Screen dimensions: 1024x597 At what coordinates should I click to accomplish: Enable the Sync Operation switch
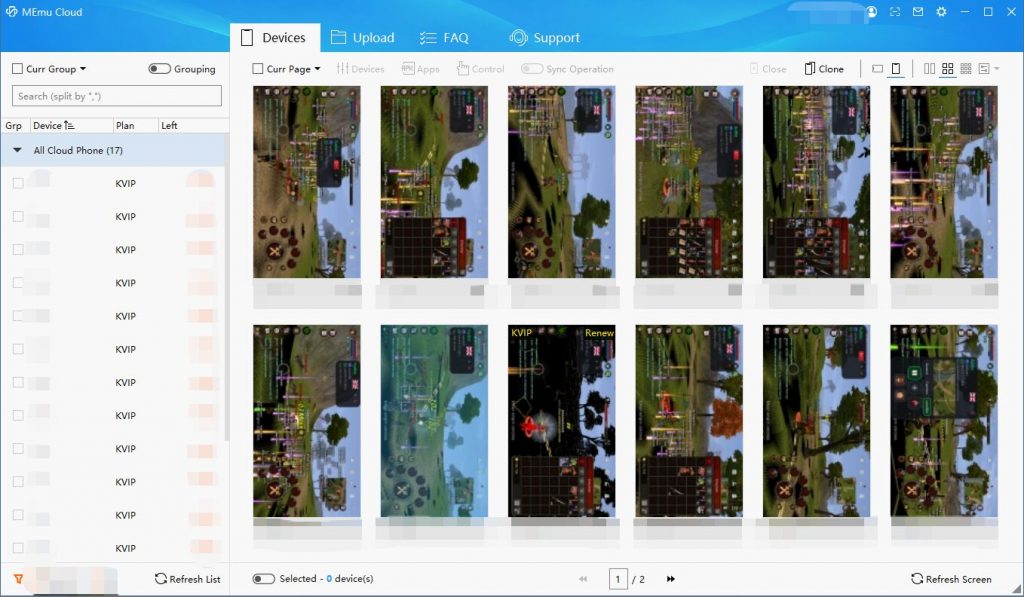pyautogui.click(x=532, y=69)
